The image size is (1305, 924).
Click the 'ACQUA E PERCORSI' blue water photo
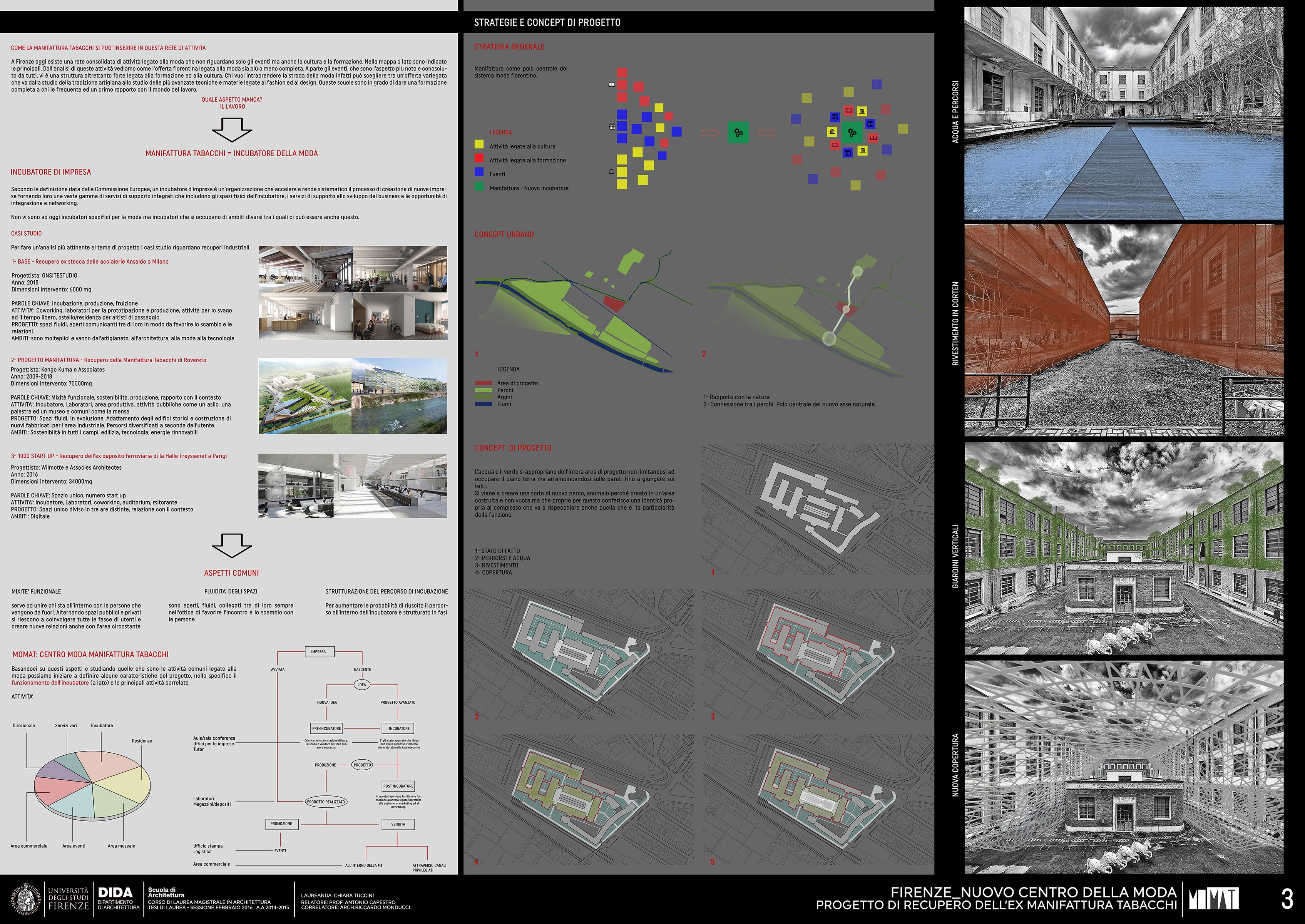pos(1124,114)
